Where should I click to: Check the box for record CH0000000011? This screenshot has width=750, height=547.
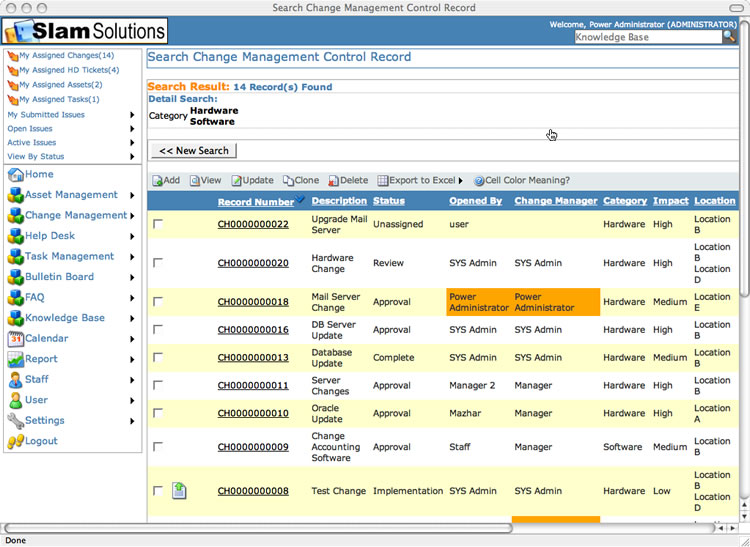158,385
